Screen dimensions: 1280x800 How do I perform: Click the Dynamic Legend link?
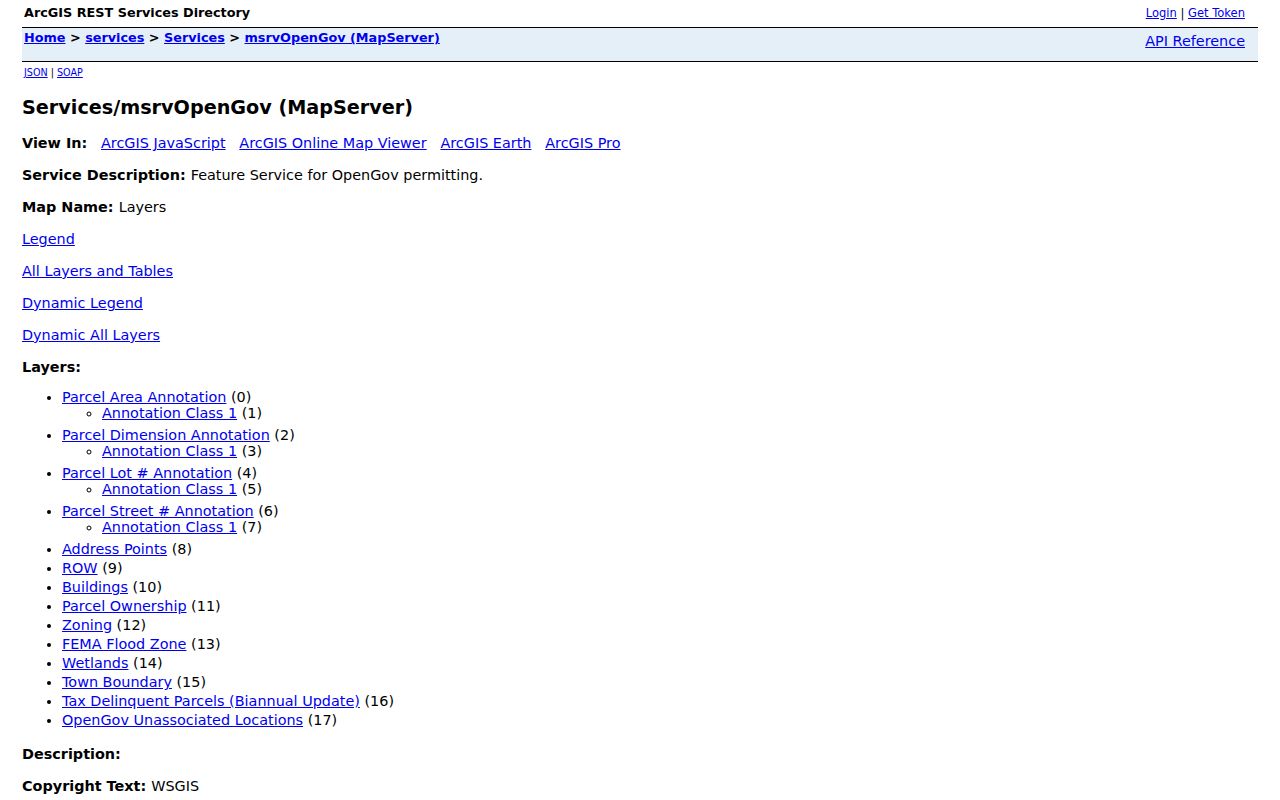[82, 303]
